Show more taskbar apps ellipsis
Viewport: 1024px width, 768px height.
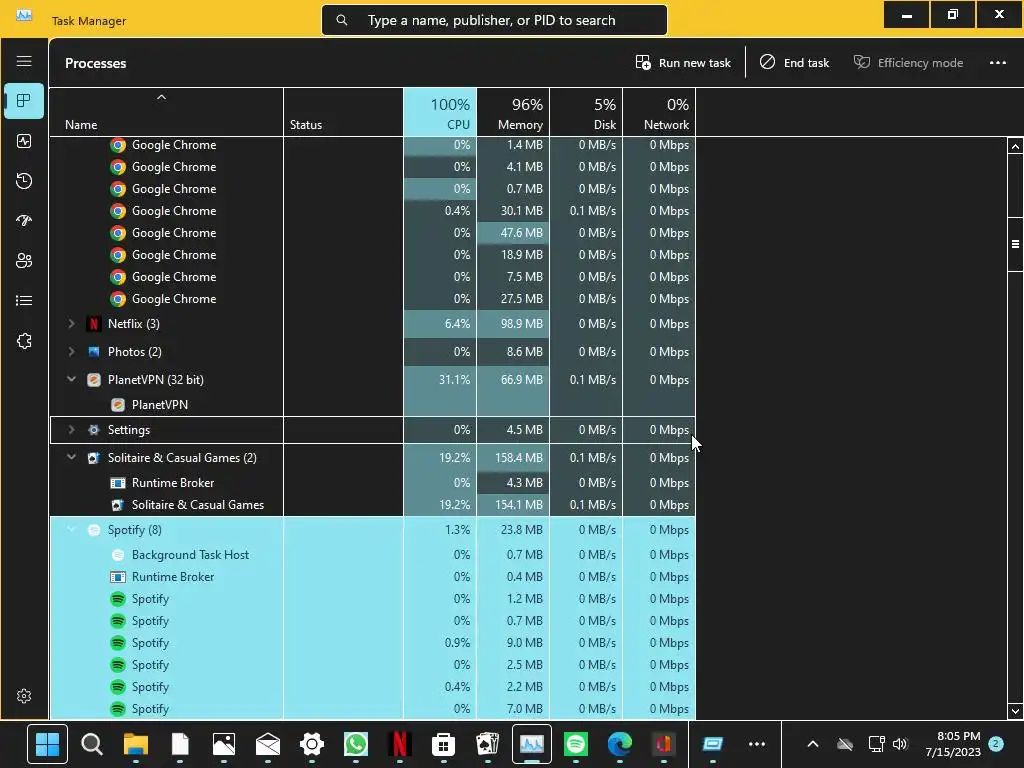pyautogui.click(x=757, y=744)
